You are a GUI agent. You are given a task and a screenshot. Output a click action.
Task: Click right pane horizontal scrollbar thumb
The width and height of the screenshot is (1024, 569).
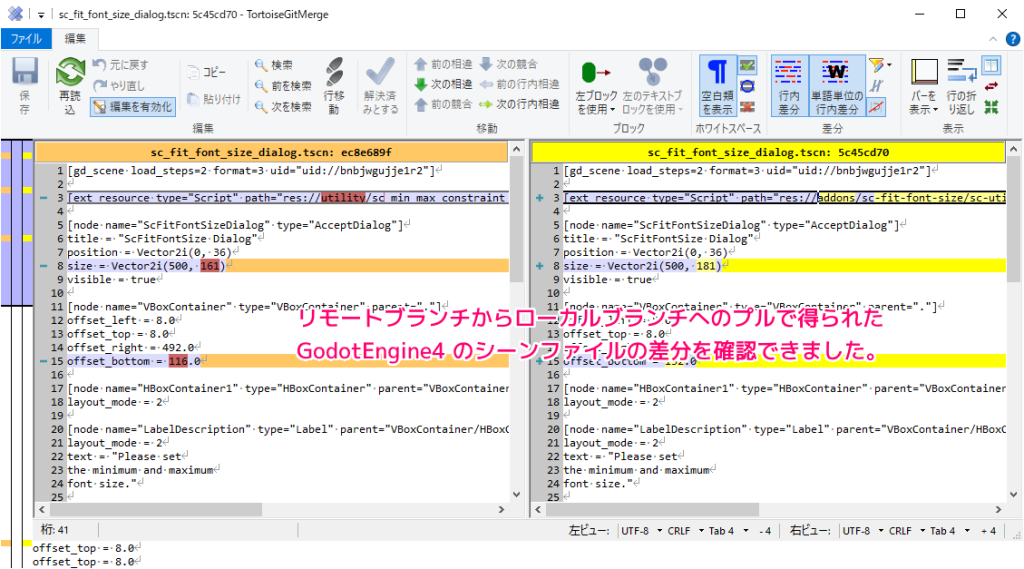[651, 509]
